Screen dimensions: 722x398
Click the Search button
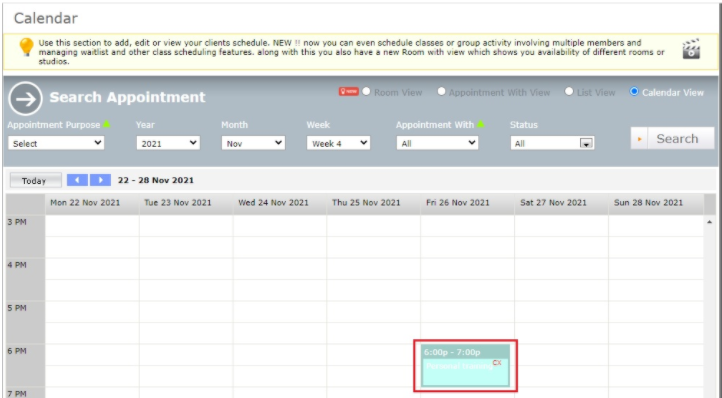[x=673, y=139]
